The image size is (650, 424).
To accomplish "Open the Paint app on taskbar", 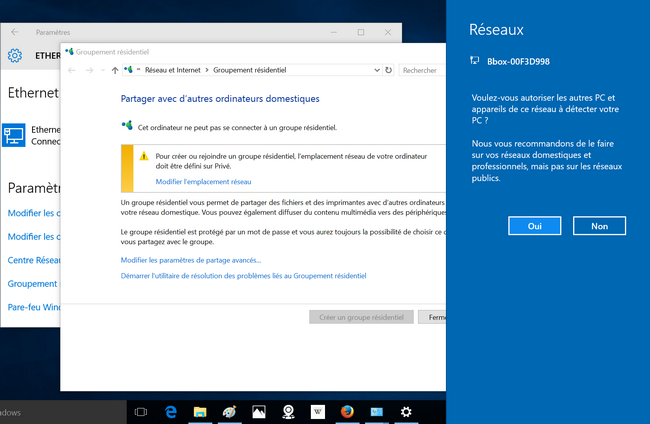I will click(x=229, y=412).
